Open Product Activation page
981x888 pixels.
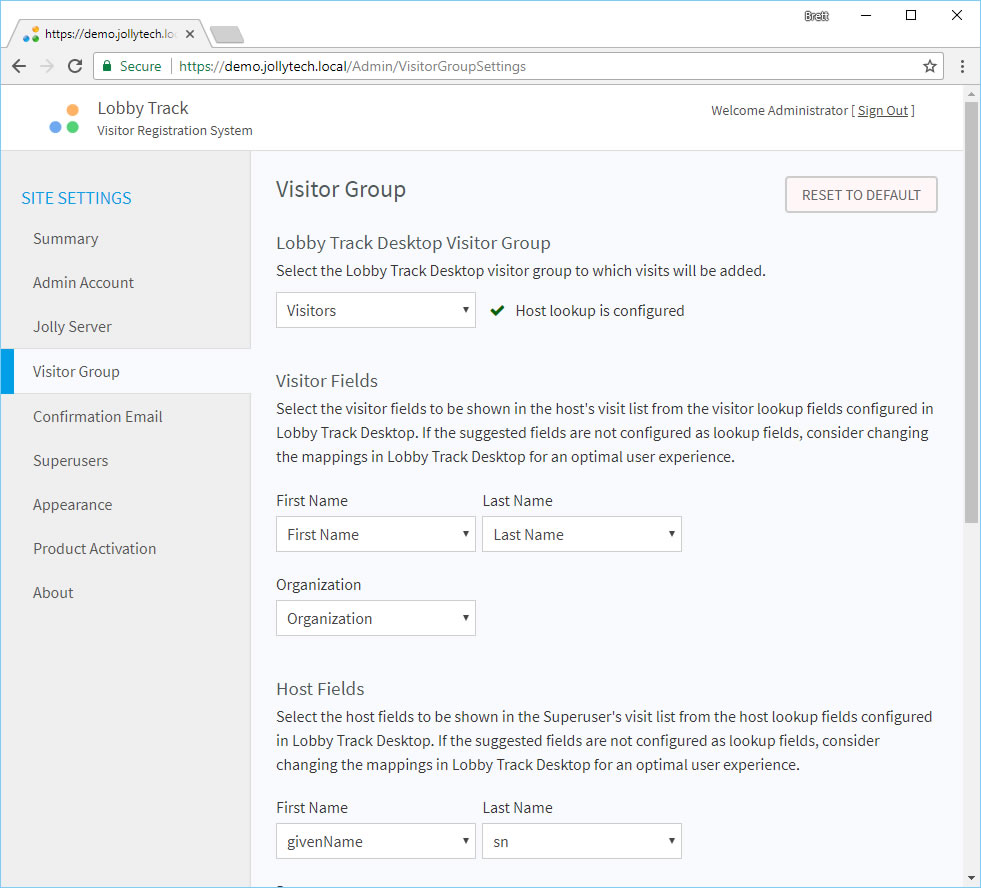[94, 549]
